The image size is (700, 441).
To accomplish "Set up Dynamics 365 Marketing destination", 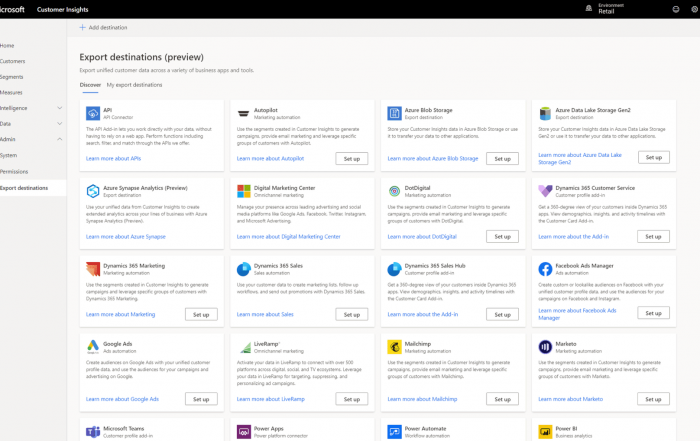I will (x=201, y=315).
